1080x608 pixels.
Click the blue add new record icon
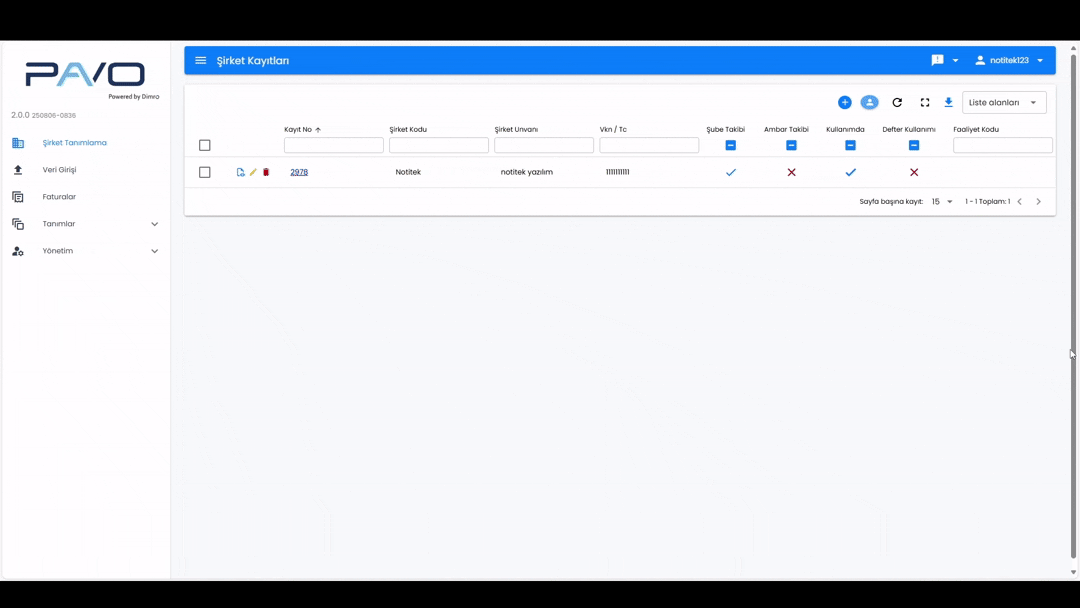point(845,103)
